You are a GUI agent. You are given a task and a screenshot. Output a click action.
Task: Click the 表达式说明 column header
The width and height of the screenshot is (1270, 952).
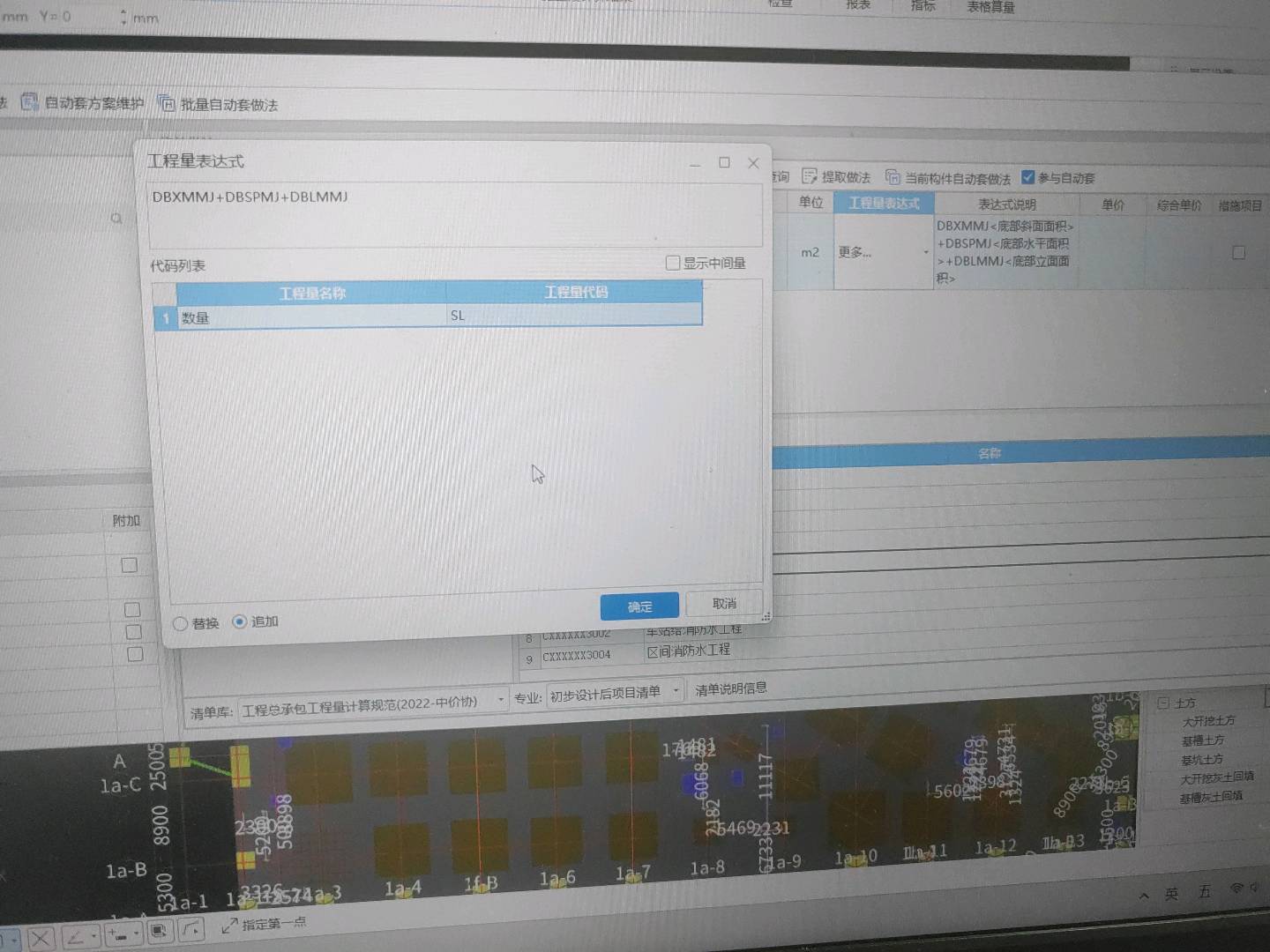coord(1006,205)
